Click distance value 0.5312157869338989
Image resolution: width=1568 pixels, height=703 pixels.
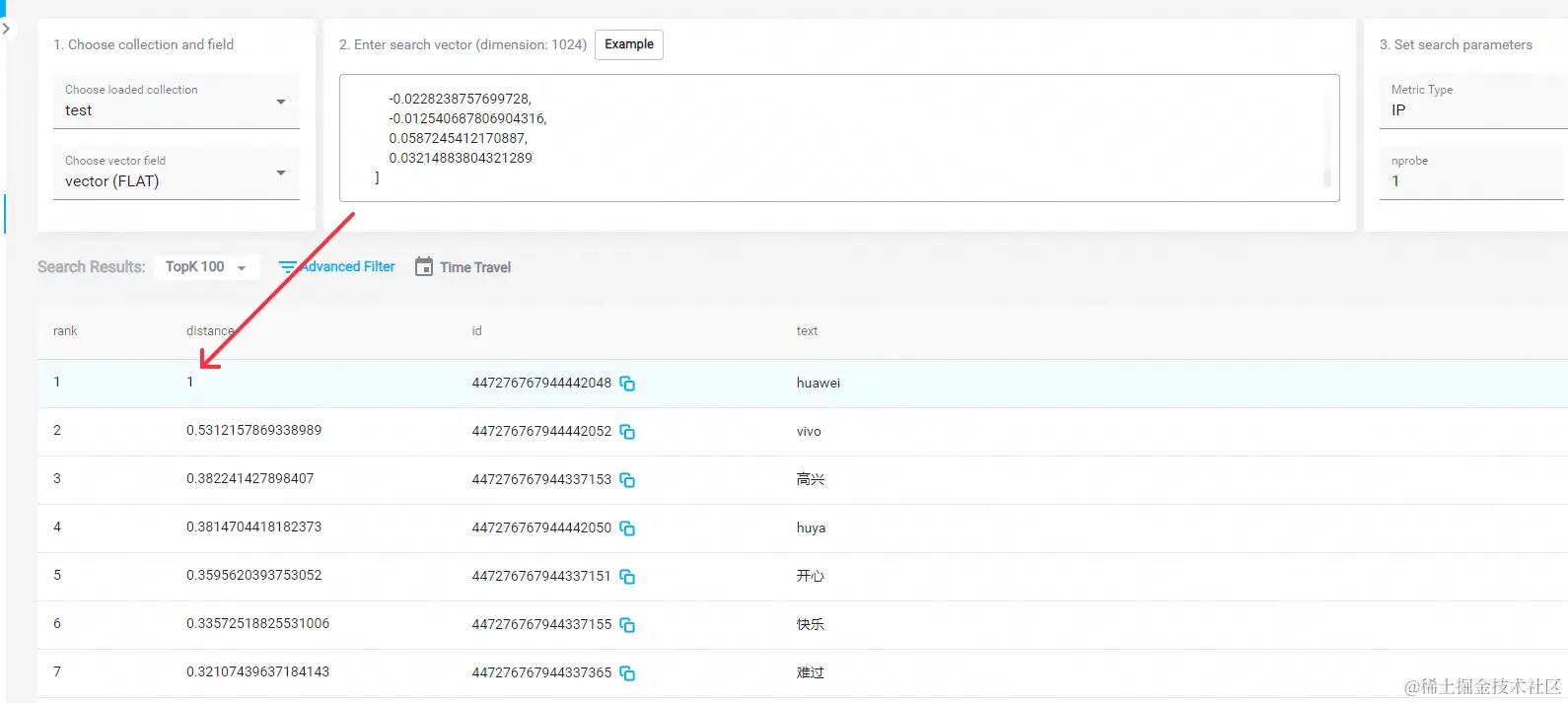coord(254,431)
